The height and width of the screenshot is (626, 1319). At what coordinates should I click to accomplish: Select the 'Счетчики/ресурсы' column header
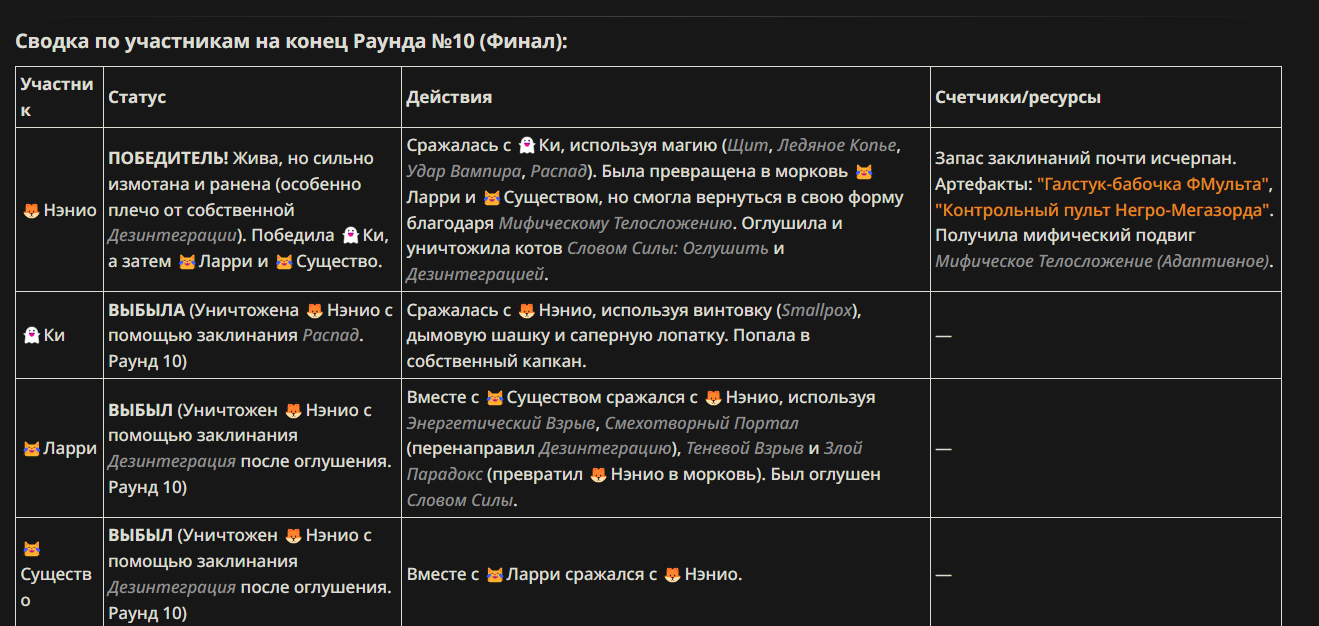pyautogui.click(x=1018, y=97)
